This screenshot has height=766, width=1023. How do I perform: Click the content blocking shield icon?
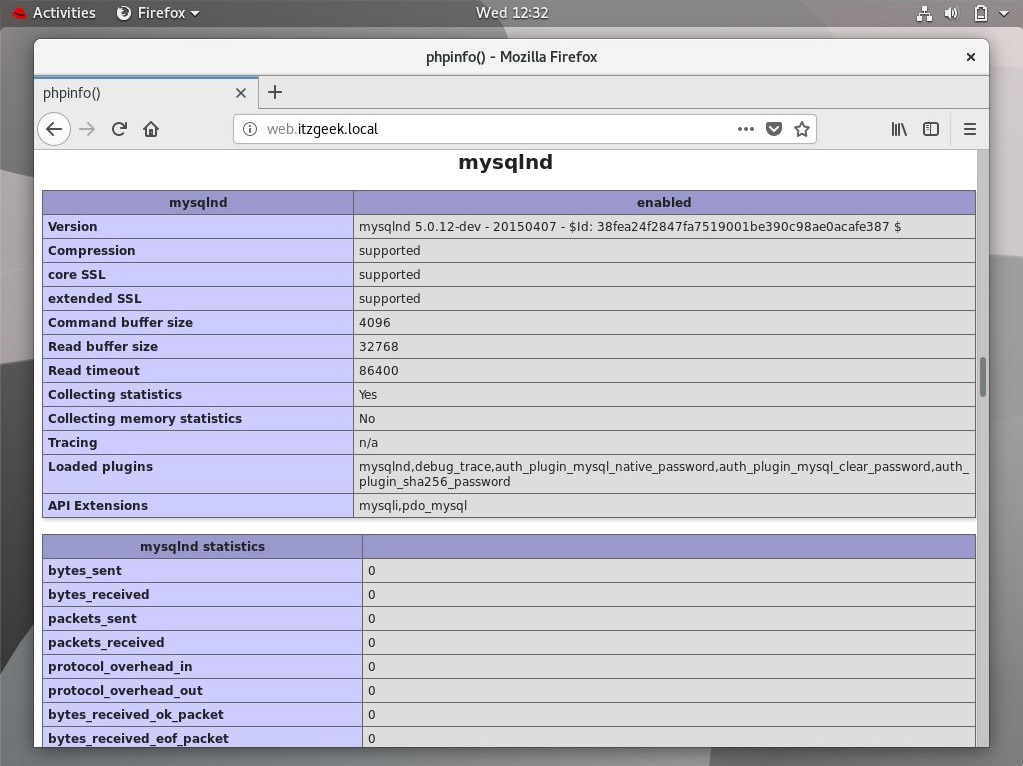pyautogui.click(x=774, y=128)
